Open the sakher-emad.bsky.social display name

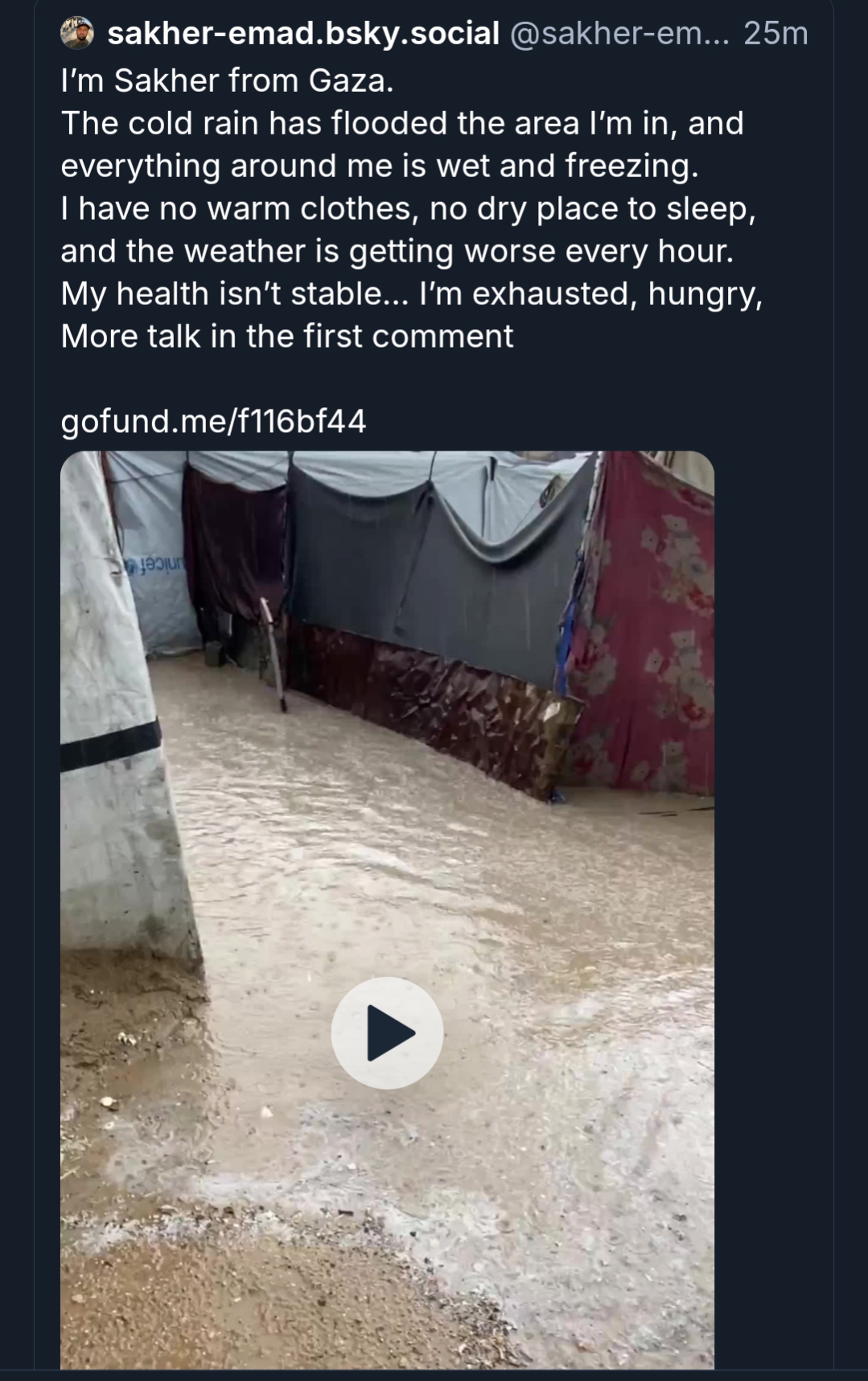point(303,33)
